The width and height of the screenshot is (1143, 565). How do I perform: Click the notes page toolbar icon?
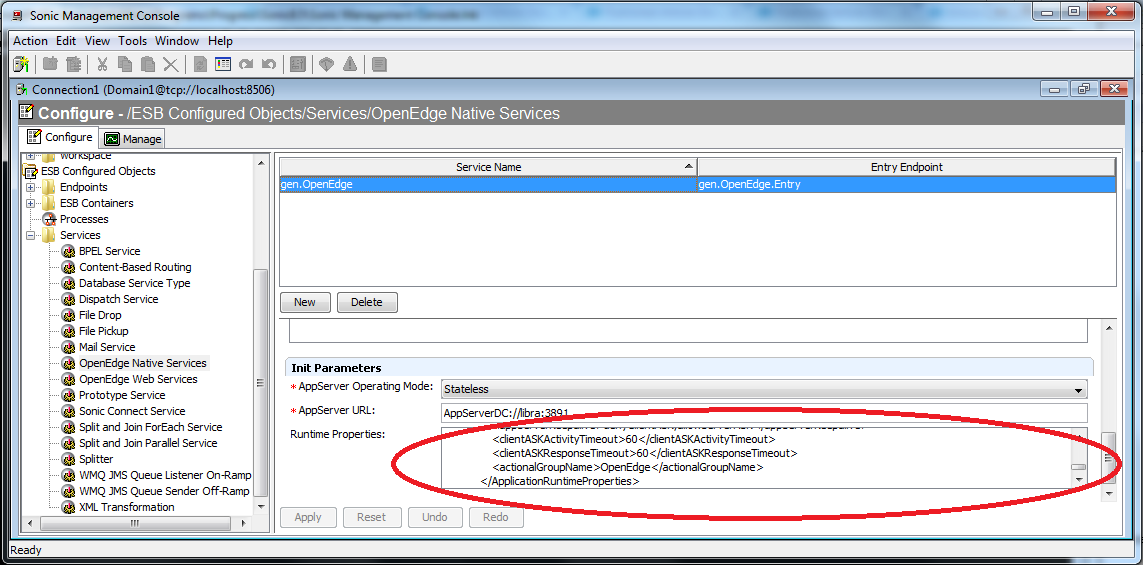click(379, 64)
